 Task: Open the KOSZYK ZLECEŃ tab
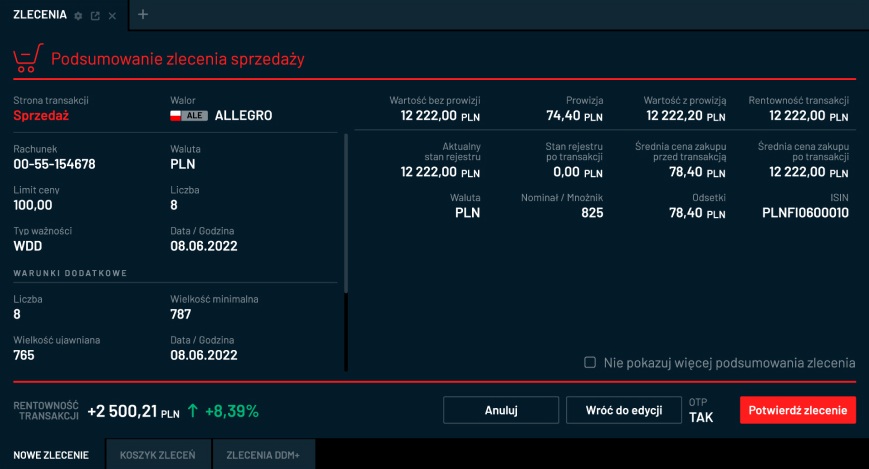pyautogui.click(x=158, y=455)
